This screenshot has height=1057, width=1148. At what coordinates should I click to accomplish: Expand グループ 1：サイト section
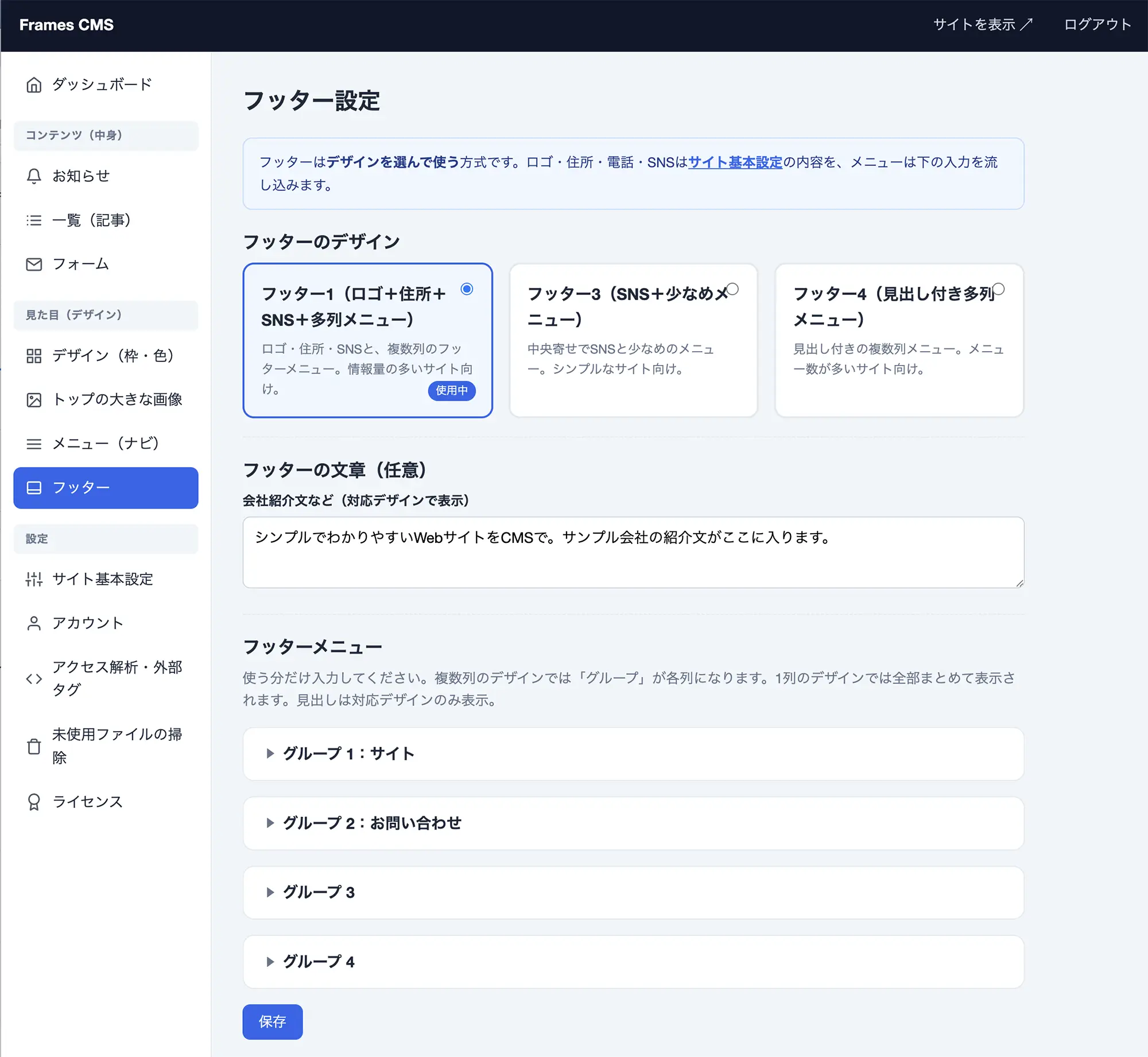click(633, 753)
